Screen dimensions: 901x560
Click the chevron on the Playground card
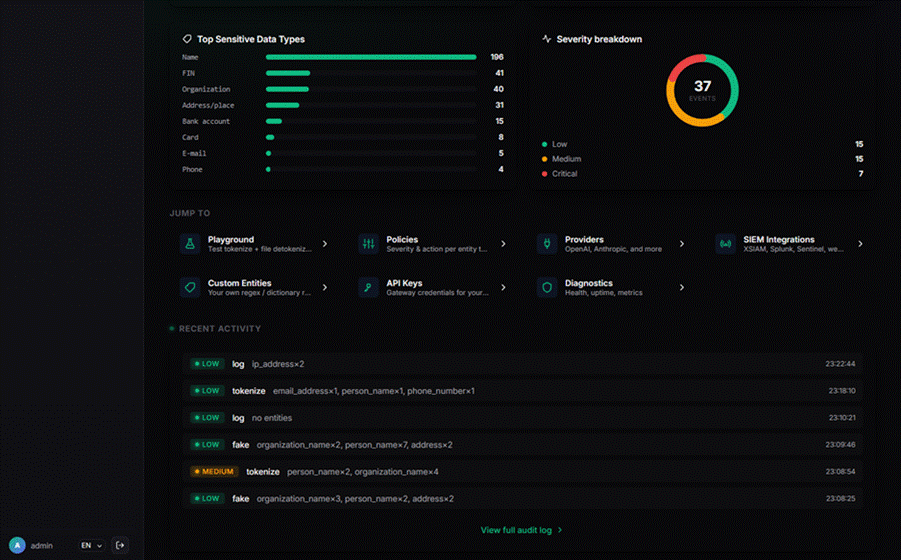325,244
